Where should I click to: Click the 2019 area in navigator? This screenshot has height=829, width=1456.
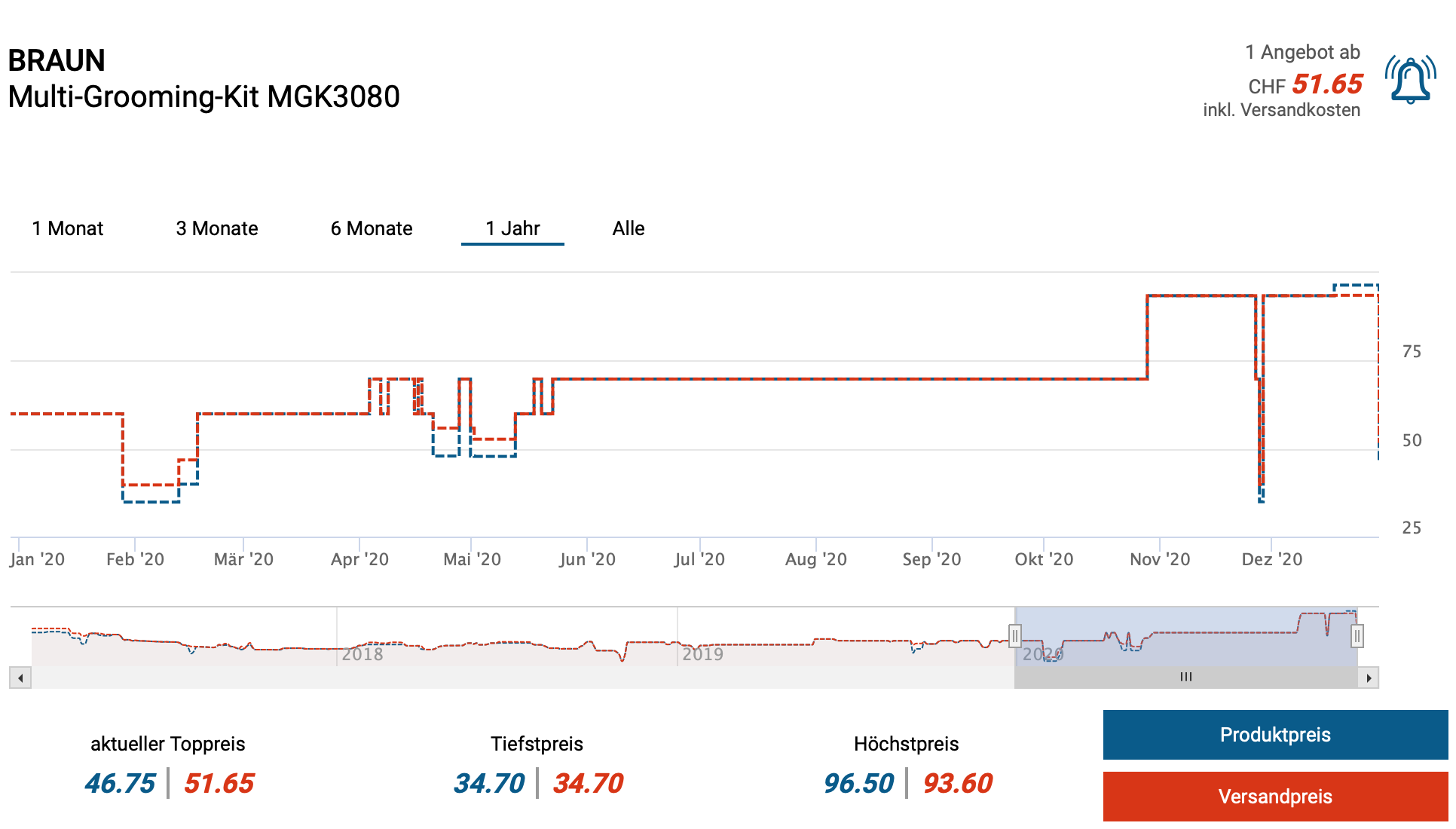[702, 653]
